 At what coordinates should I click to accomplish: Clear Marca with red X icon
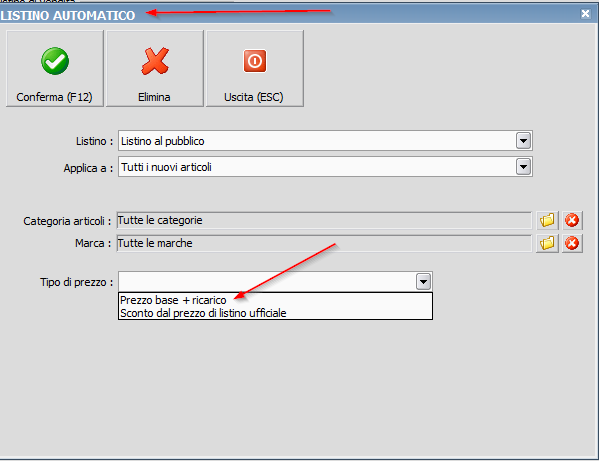coord(572,243)
